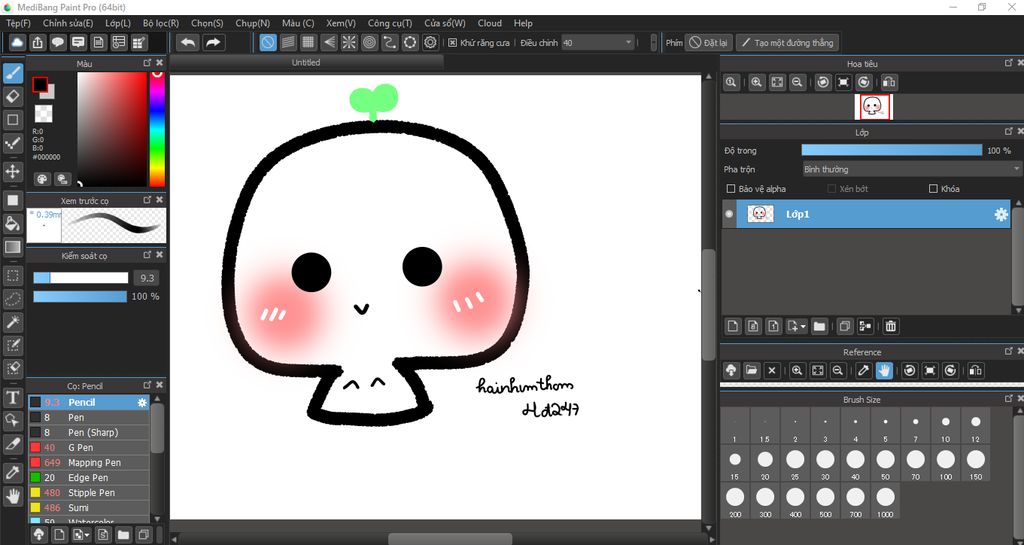The height and width of the screenshot is (545, 1024).
Task: Click the Độ trong opacity slider
Action: coord(891,150)
